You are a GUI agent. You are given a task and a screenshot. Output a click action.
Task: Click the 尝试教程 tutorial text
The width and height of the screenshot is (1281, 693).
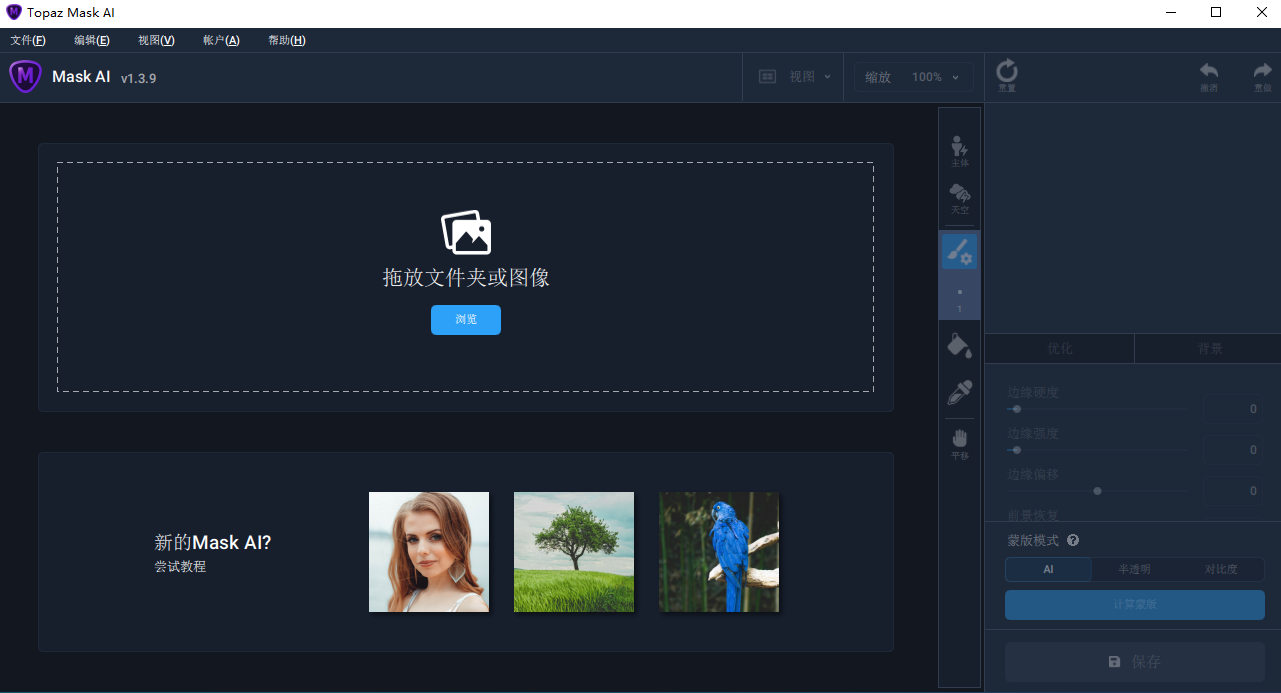pos(180,566)
